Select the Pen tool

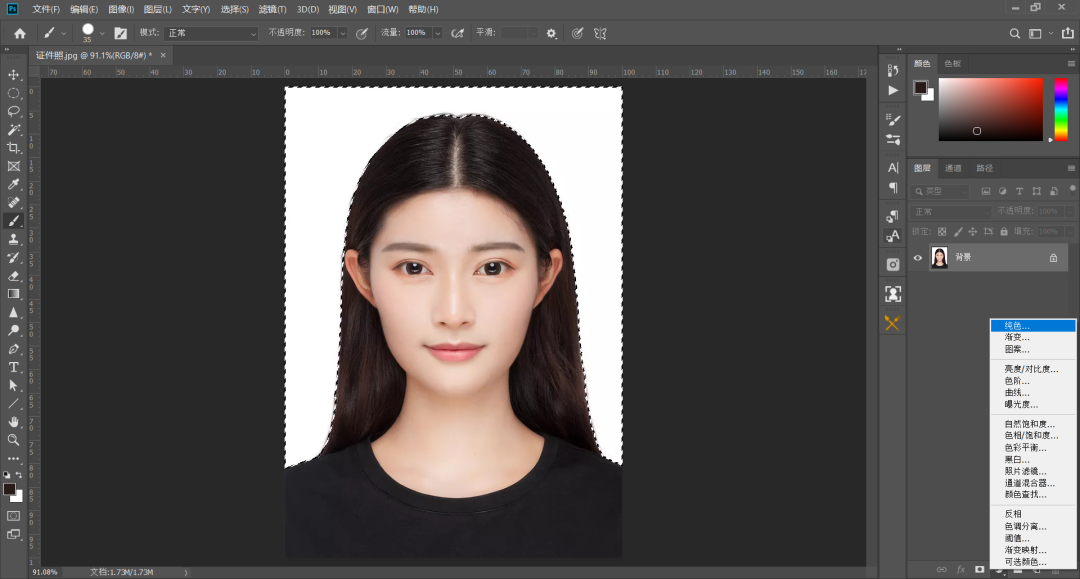(13, 348)
